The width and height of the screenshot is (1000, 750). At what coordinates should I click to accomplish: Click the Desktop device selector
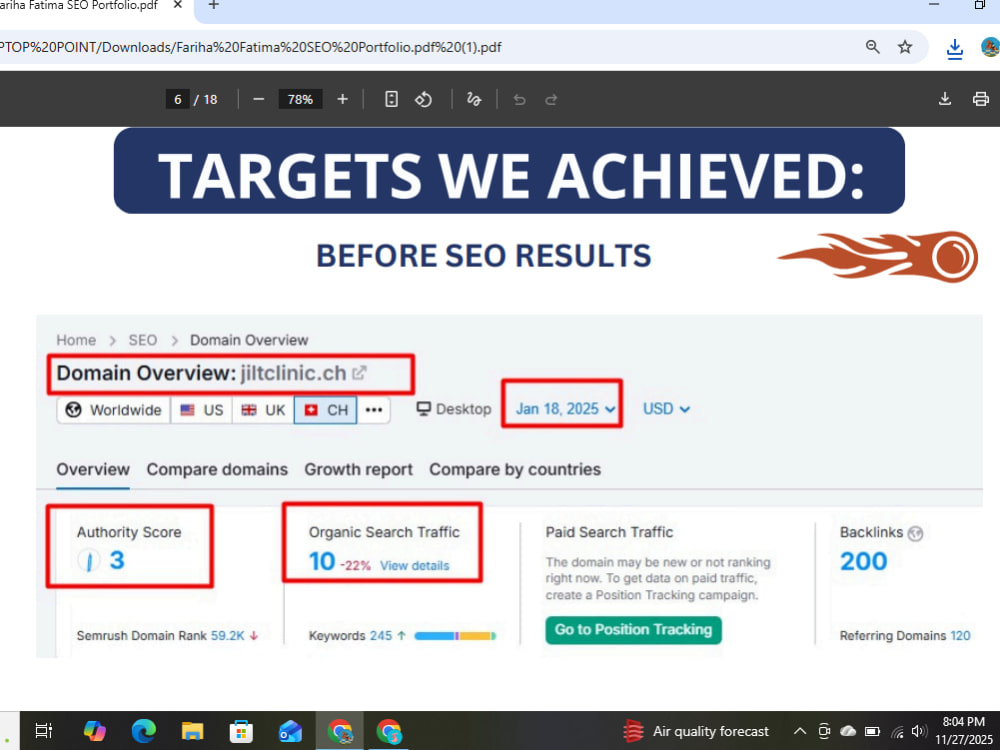click(x=454, y=409)
